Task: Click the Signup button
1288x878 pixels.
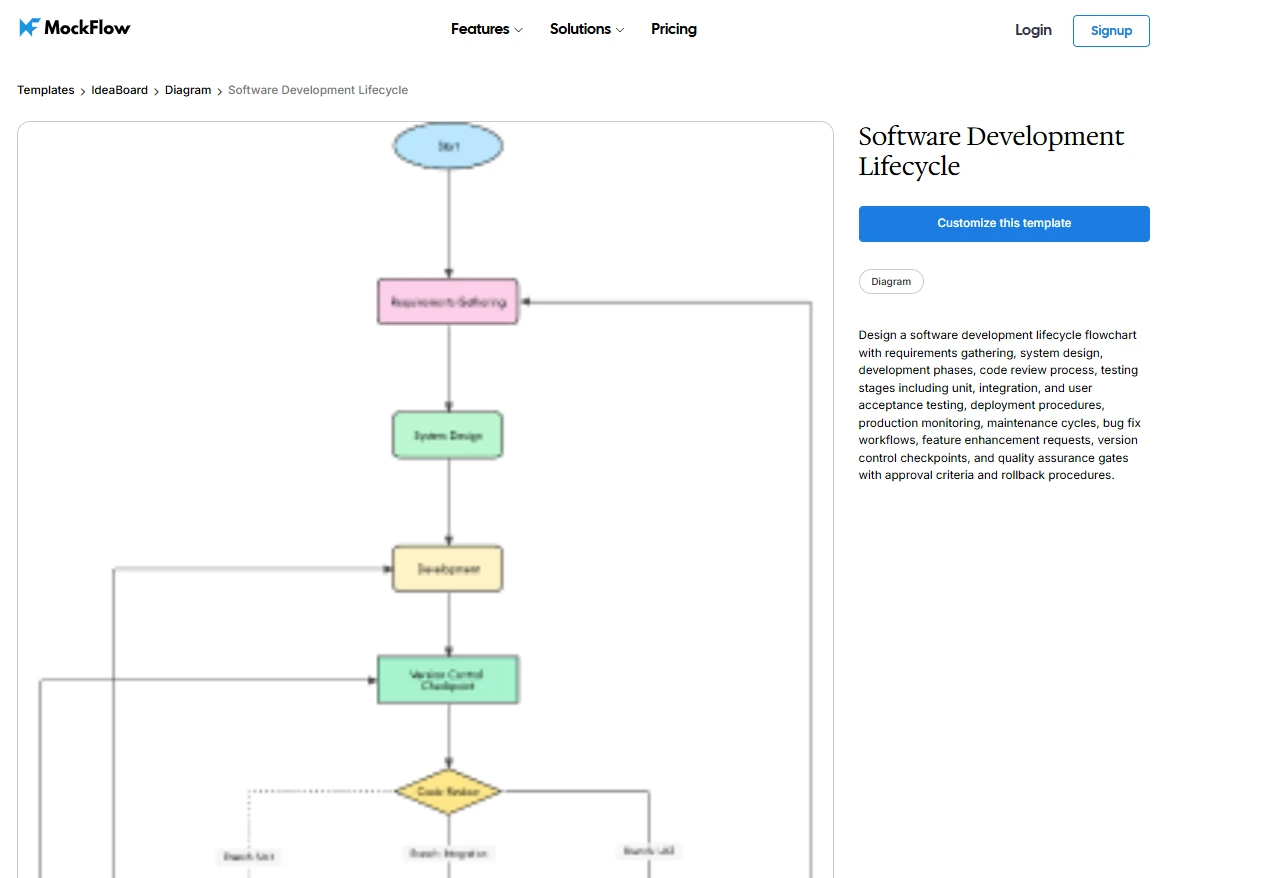Action: (1111, 31)
